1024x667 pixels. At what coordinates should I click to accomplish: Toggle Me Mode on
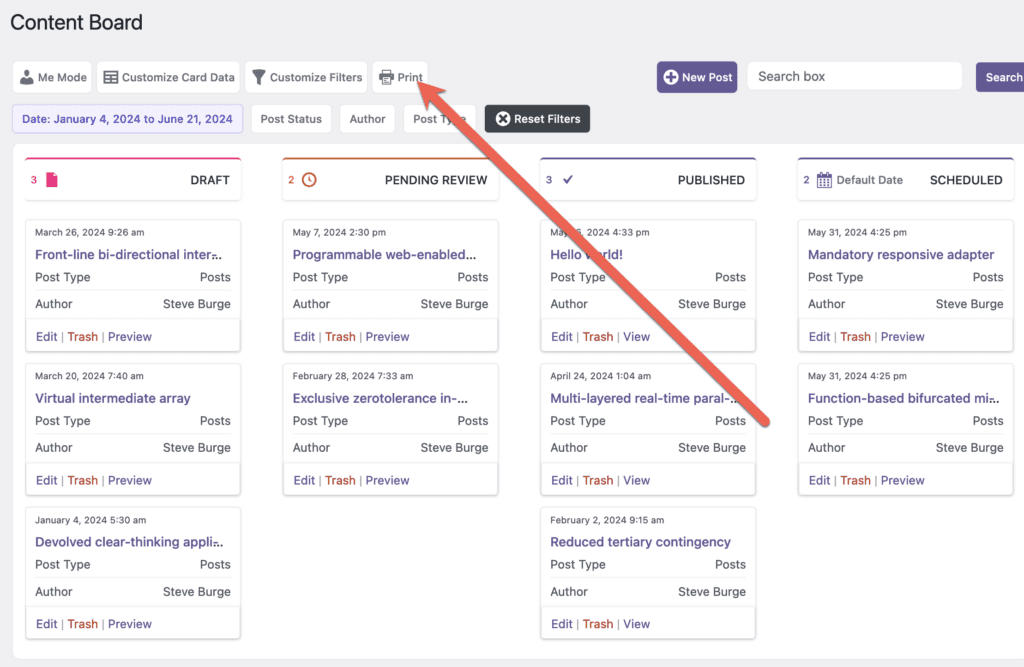pos(50,76)
